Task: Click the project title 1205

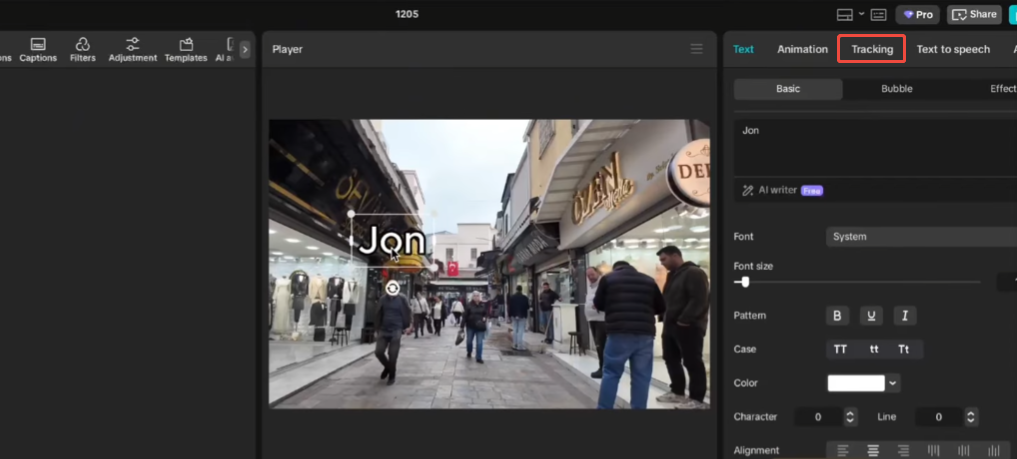Action: (407, 14)
